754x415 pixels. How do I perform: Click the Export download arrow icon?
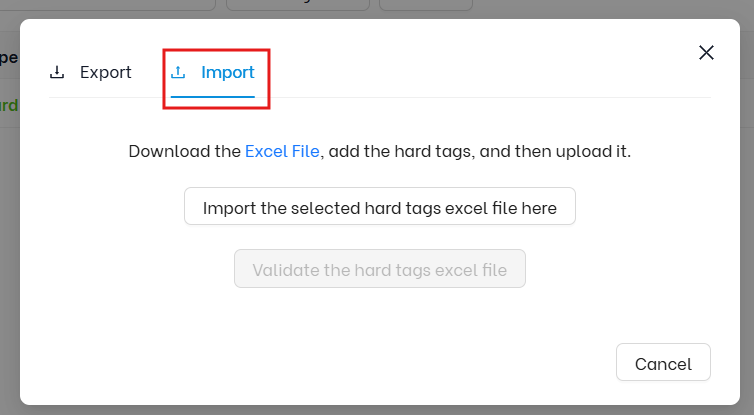pyautogui.click(x=57, y=72)
